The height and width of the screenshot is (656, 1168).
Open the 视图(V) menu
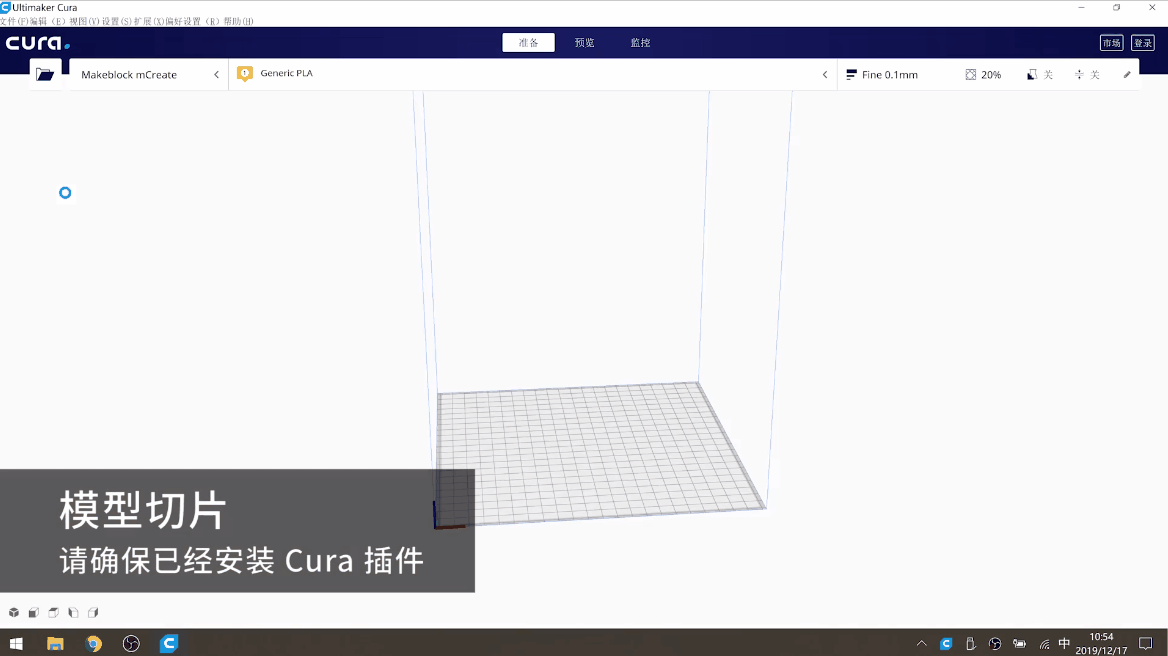pyautogui.click(x=84, y=21)
